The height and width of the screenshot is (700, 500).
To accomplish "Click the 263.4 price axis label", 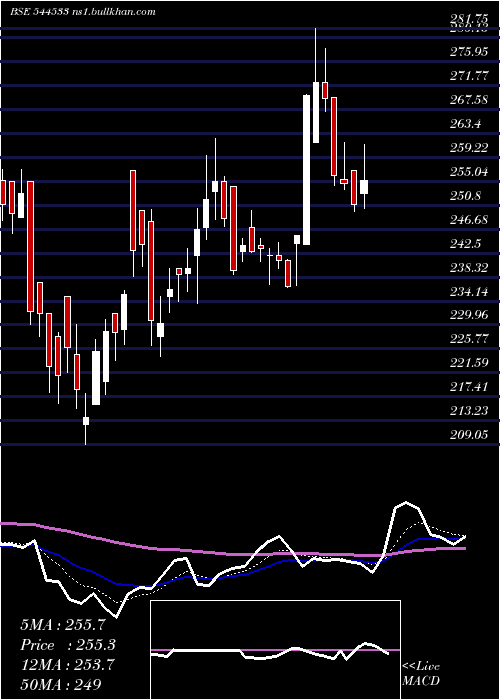I will click(466, 124).
